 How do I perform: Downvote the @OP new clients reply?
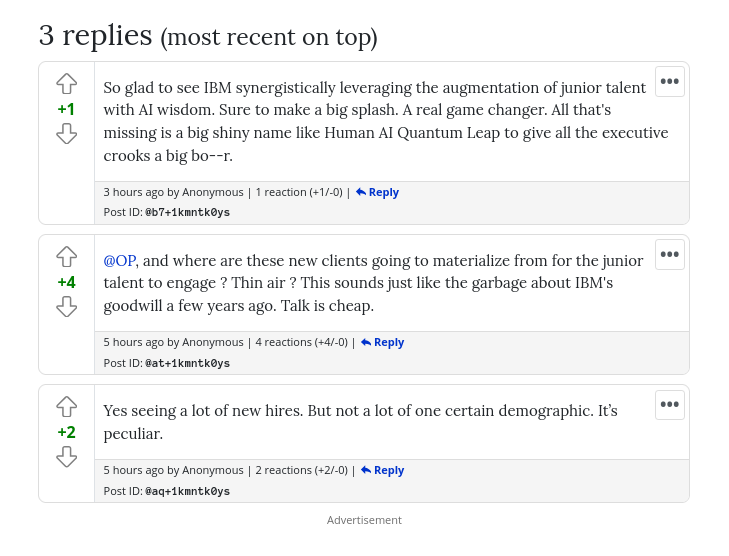(x=67, y=306)
